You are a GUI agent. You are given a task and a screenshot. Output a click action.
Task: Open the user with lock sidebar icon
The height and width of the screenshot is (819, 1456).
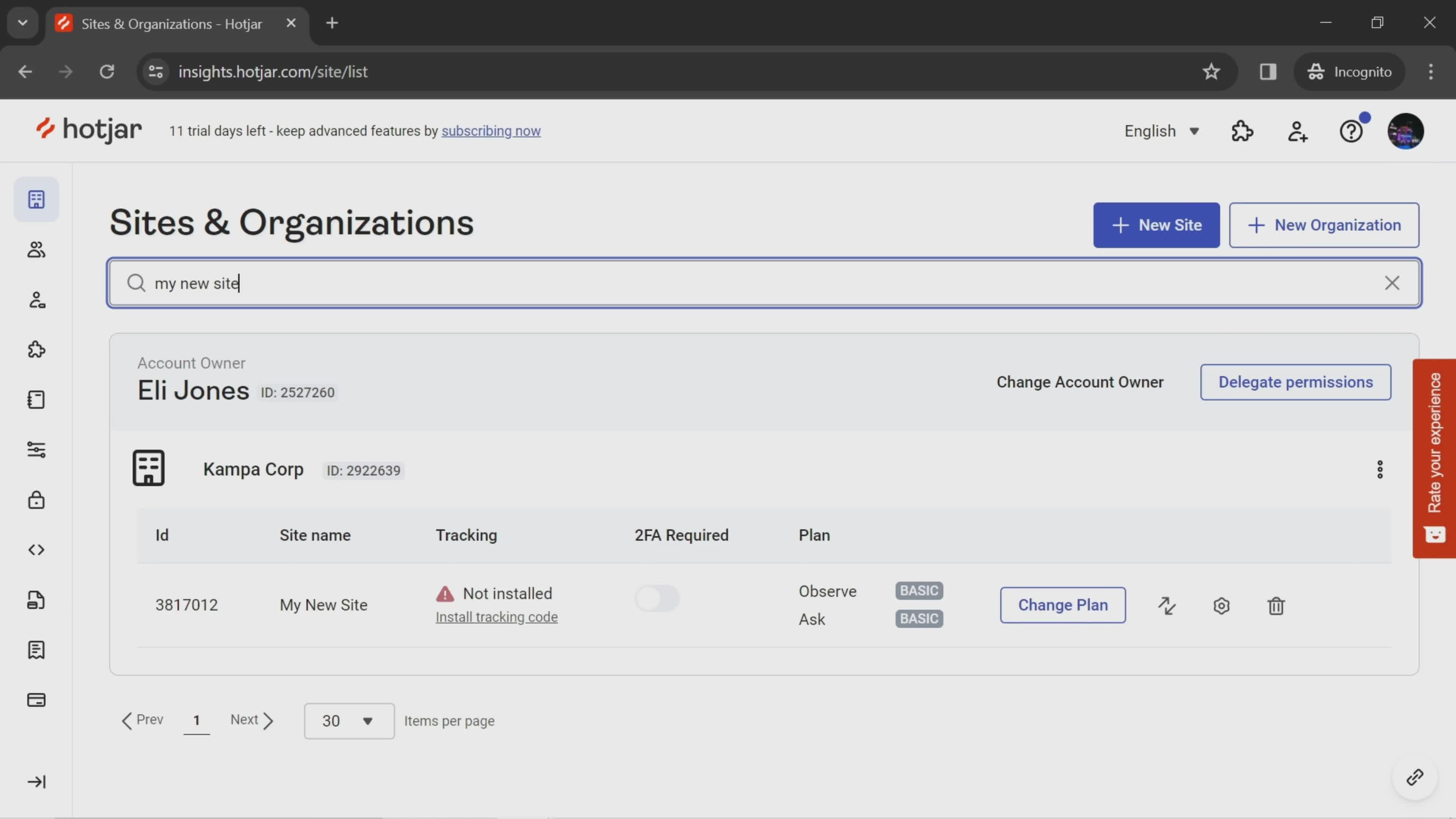(36, 300)
